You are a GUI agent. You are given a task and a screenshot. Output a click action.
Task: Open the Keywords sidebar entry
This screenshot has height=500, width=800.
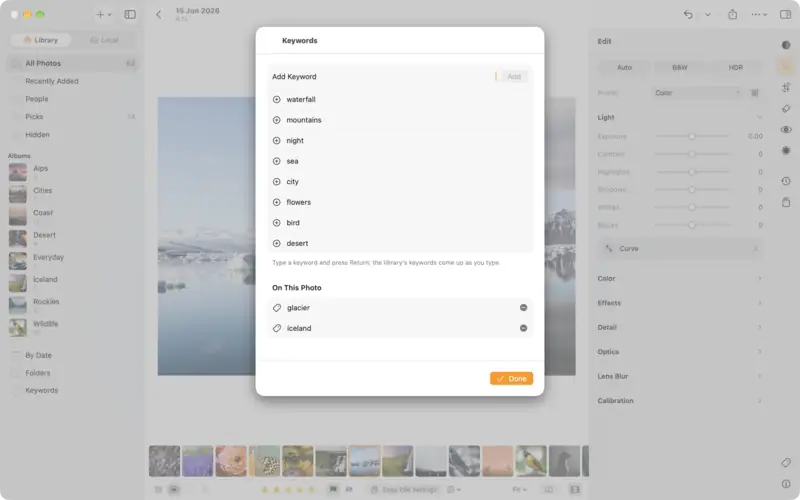tap(72, 390)
